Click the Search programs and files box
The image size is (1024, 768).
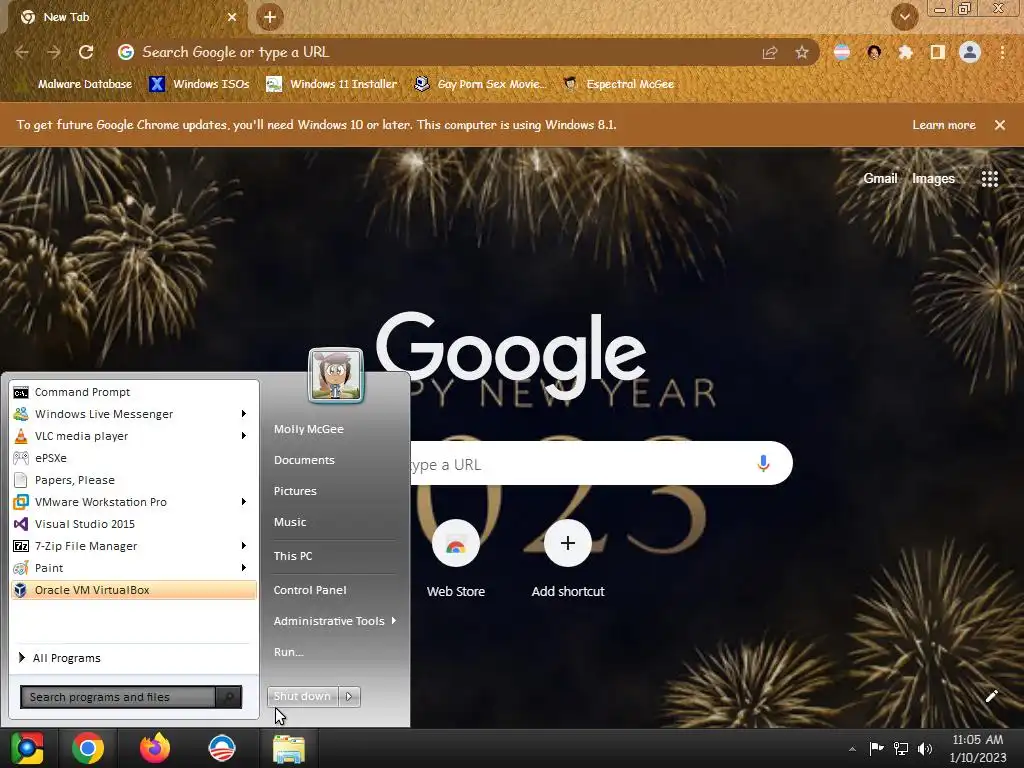[x=118, y=697]
